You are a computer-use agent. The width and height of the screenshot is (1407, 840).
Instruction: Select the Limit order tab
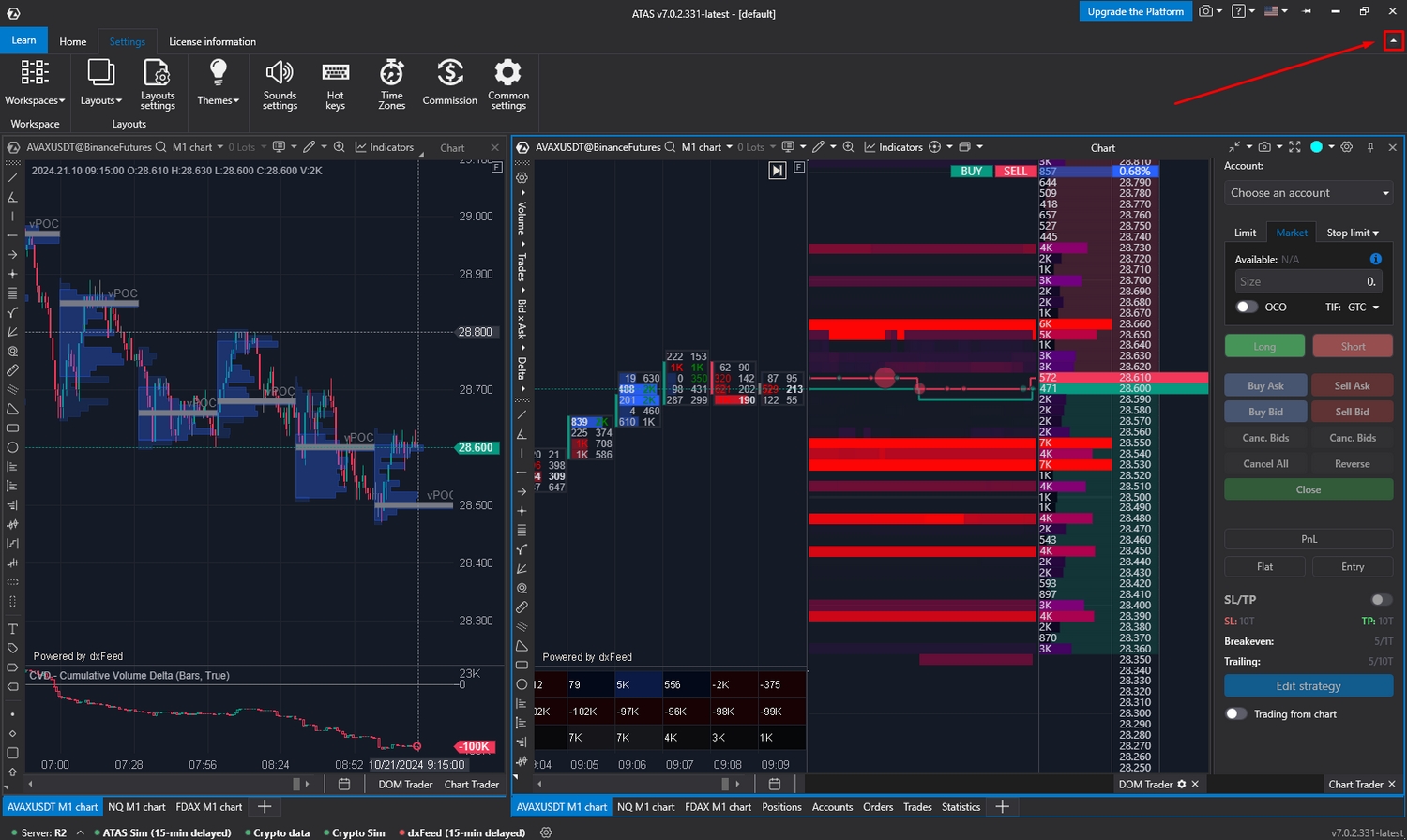pyautogui.click(x=1245, y=232)
